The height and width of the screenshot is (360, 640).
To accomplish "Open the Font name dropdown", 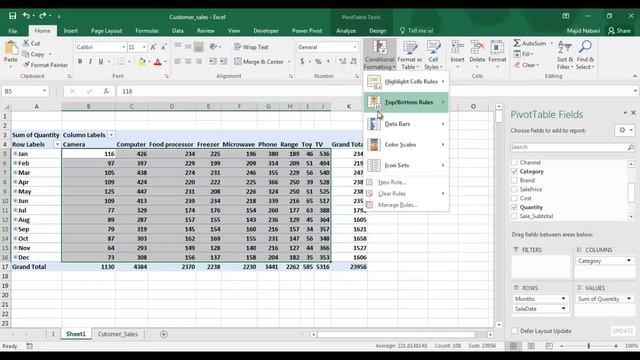I will (124, 47).
